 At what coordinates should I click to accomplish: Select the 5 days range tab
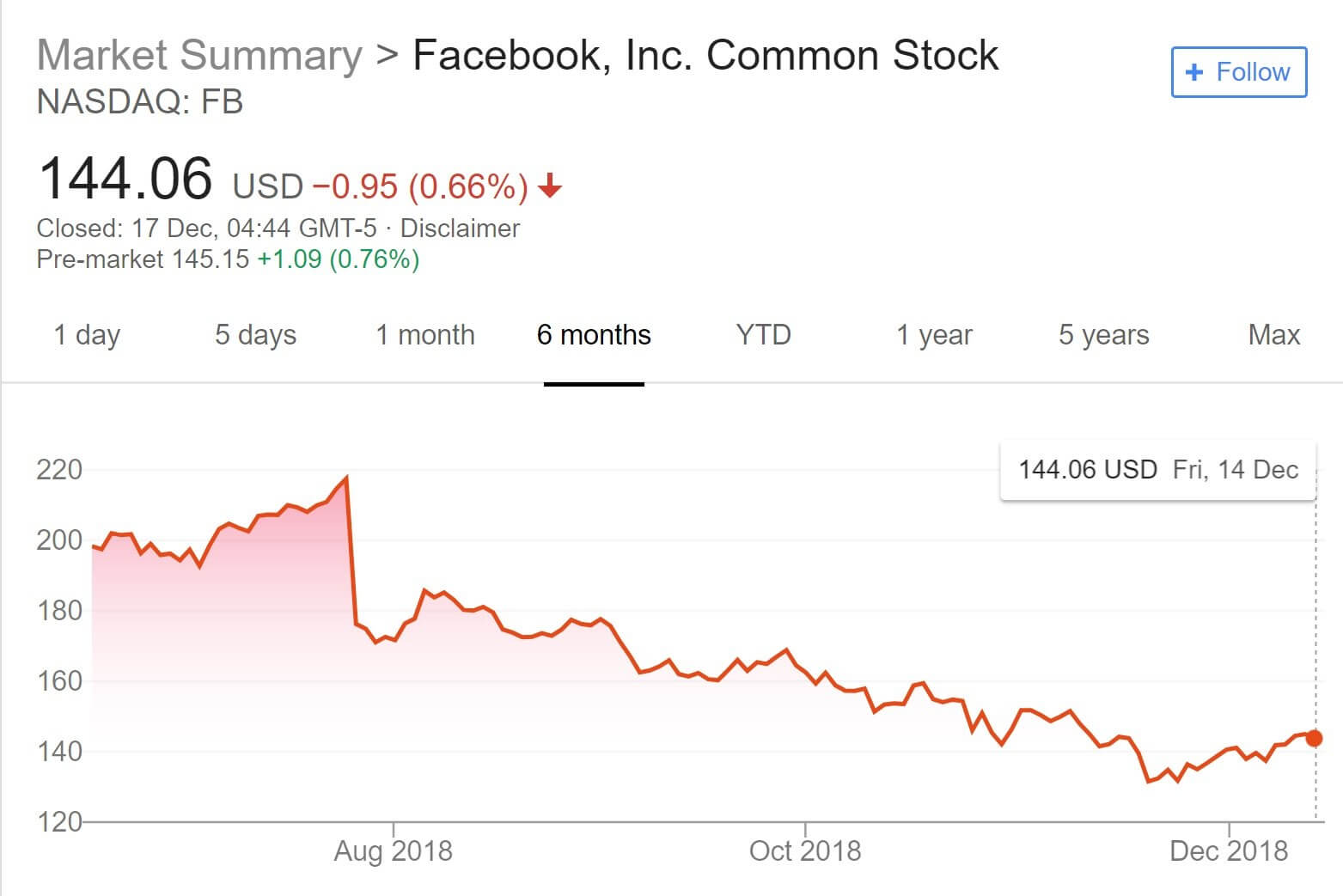(255, 335)
